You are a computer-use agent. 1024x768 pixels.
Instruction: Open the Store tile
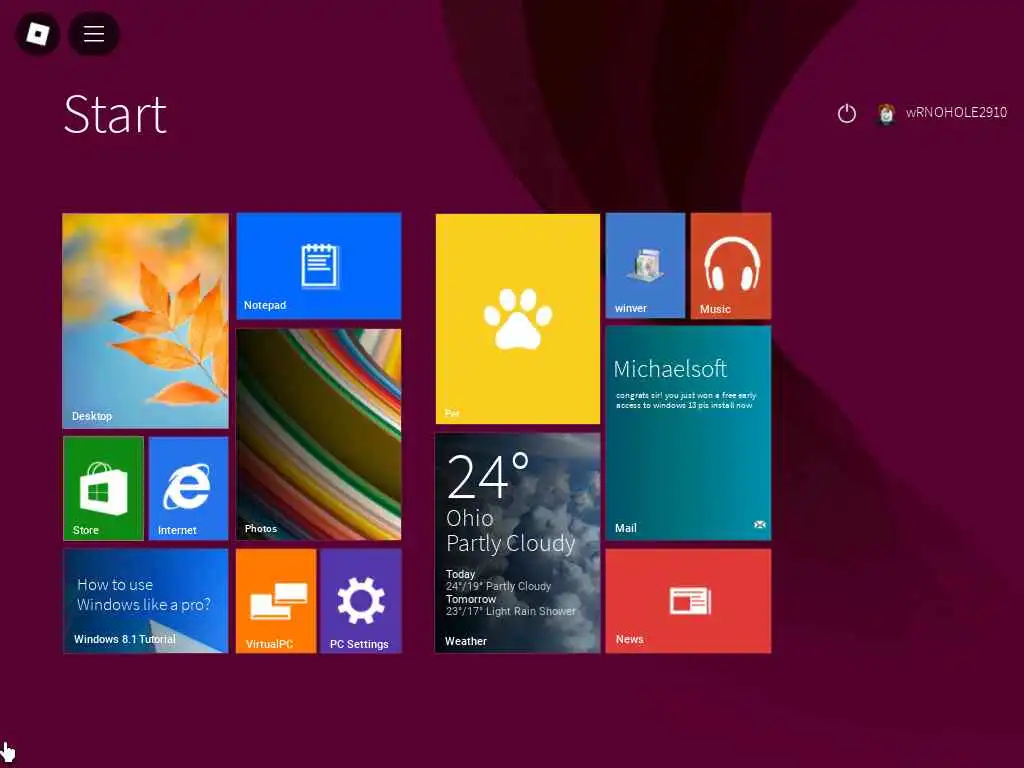[103, 488]
